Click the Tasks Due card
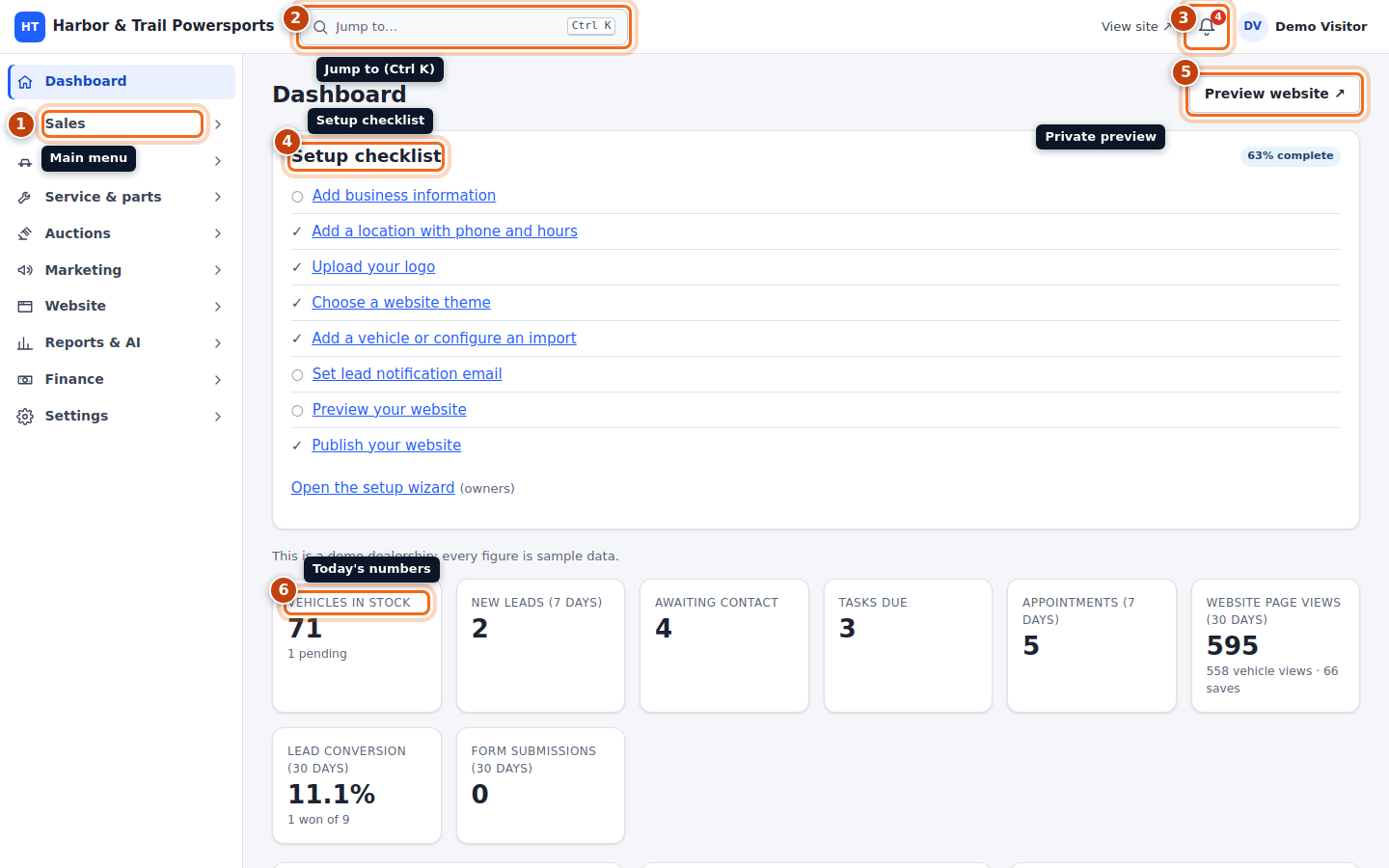Viewport: 1389px width, 868px height. pyautogui.click(x=908, y=645)
